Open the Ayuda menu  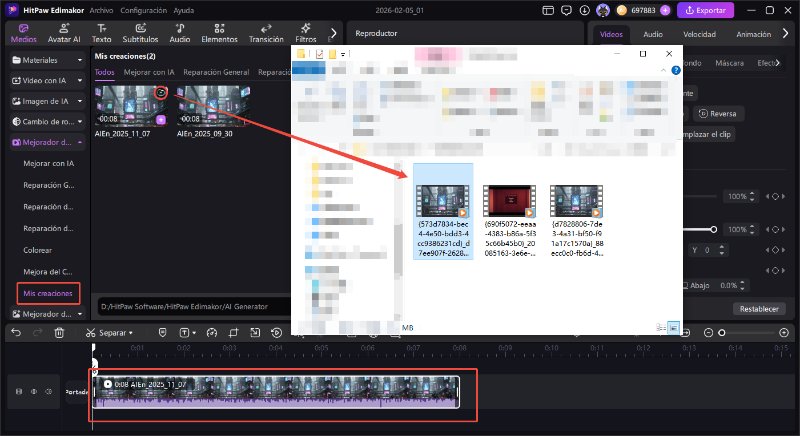click(184, 10)
